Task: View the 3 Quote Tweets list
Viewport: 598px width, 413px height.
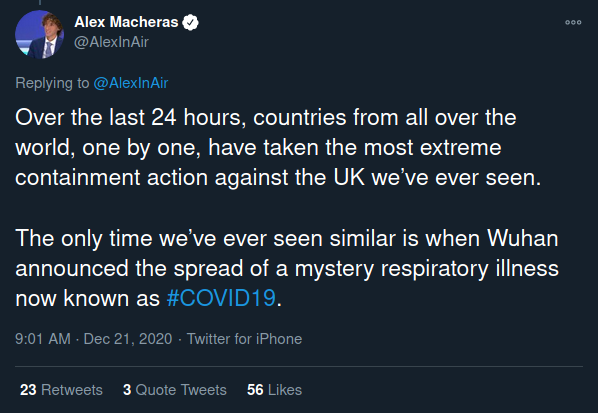Action: [x=175, y=390]
